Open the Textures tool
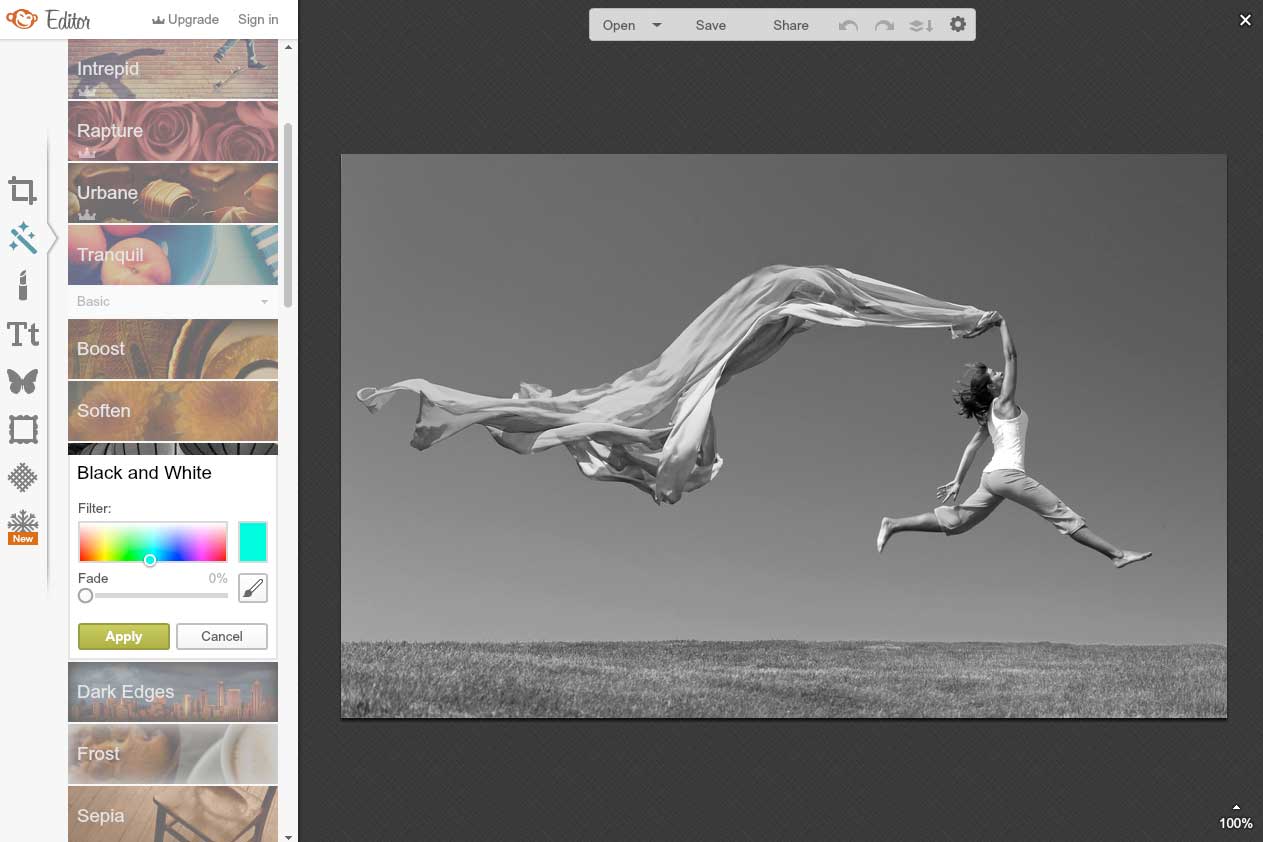The image size is (1263, 842). tap(23, 477)
